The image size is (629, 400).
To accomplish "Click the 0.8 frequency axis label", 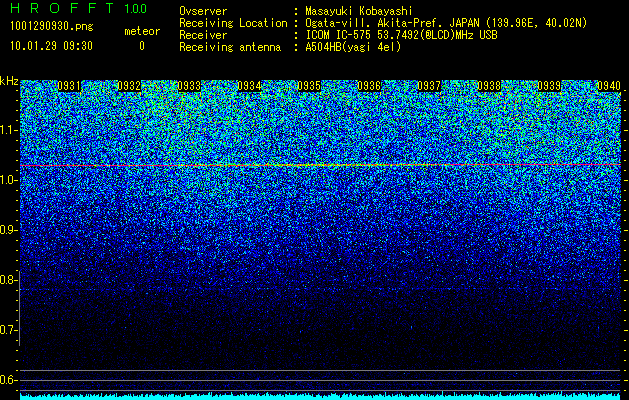I will 8,280.
